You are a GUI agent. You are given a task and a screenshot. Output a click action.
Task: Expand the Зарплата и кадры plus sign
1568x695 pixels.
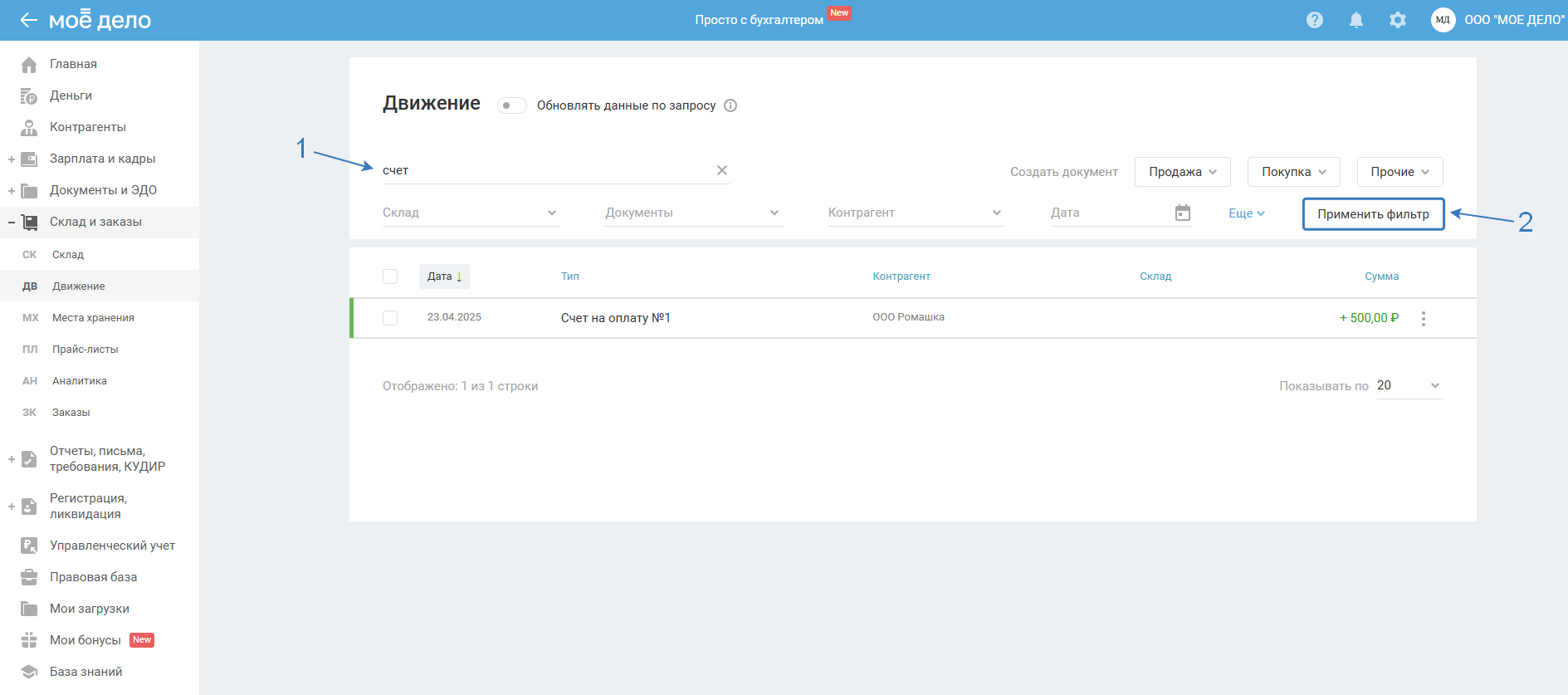12,159
